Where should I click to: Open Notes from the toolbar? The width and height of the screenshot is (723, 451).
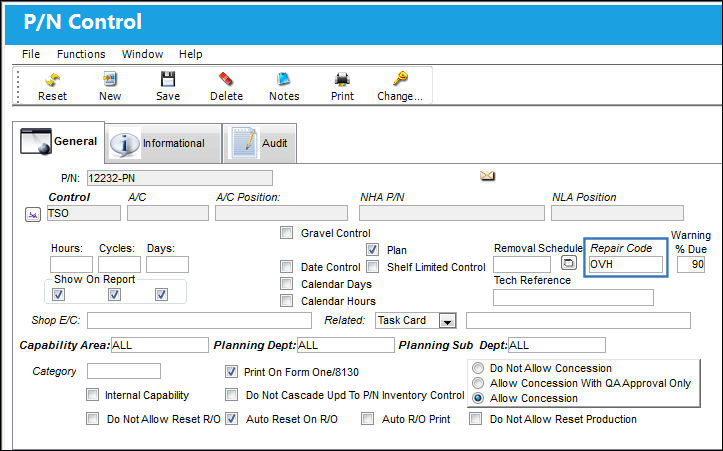pos(284,79)
